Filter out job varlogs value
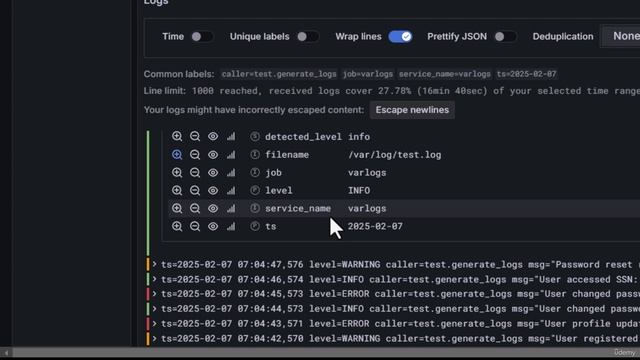Viewport: 640px width, 360px height. (x=195, y=172)
